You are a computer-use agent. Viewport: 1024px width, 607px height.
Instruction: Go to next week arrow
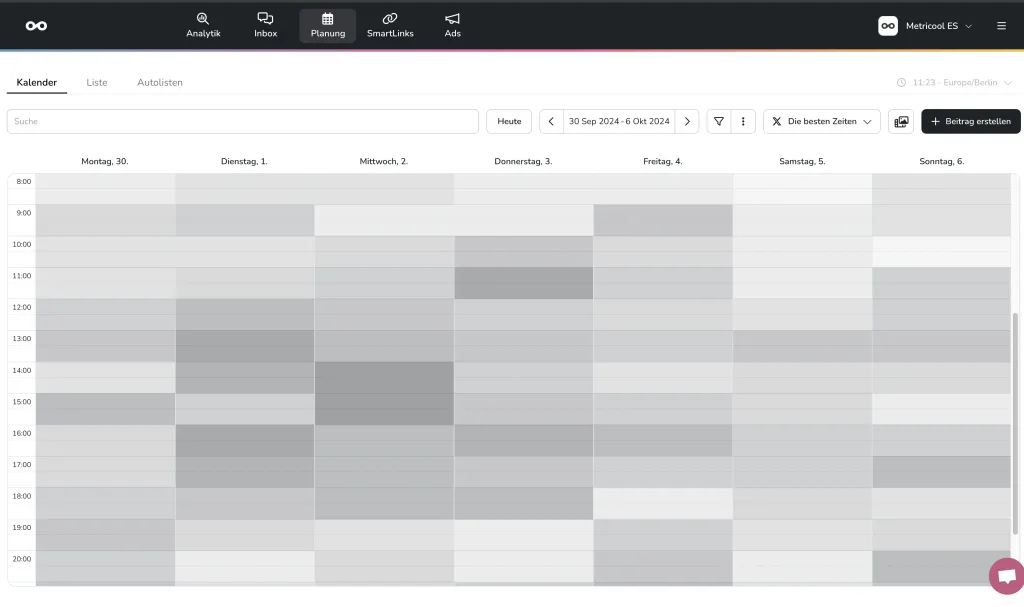687,122
